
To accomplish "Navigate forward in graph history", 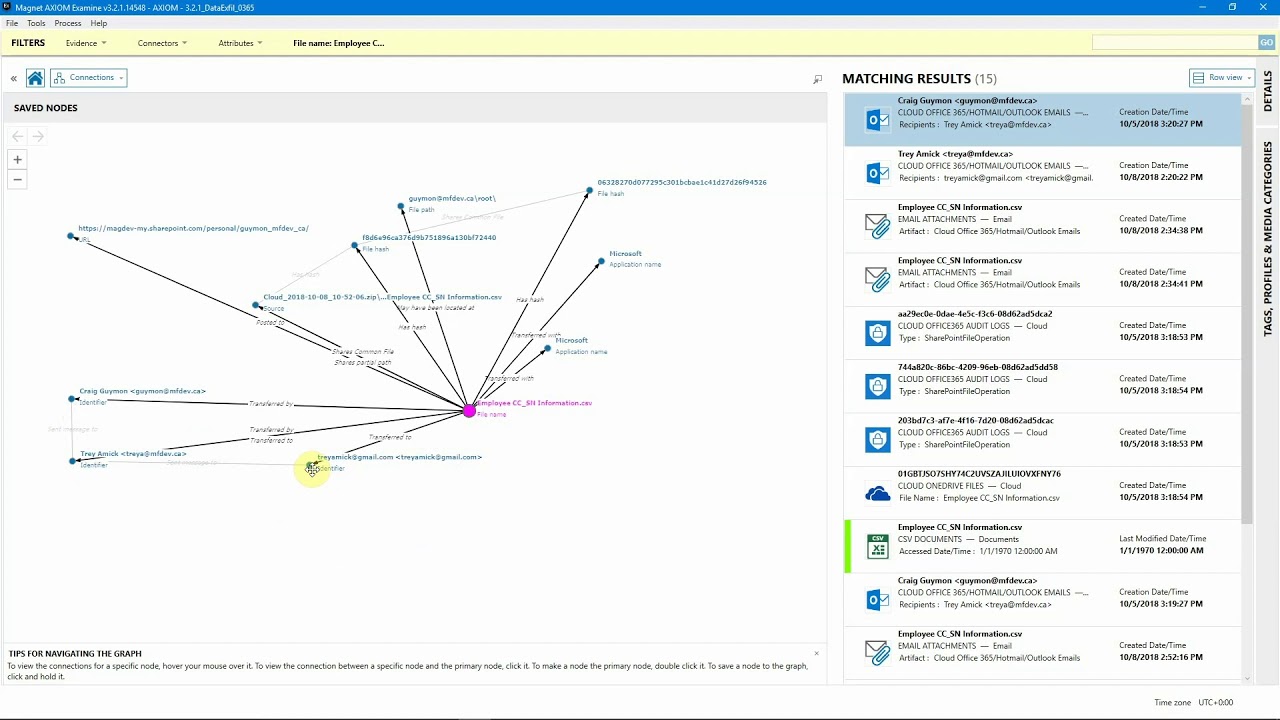I will pos(38,136).
